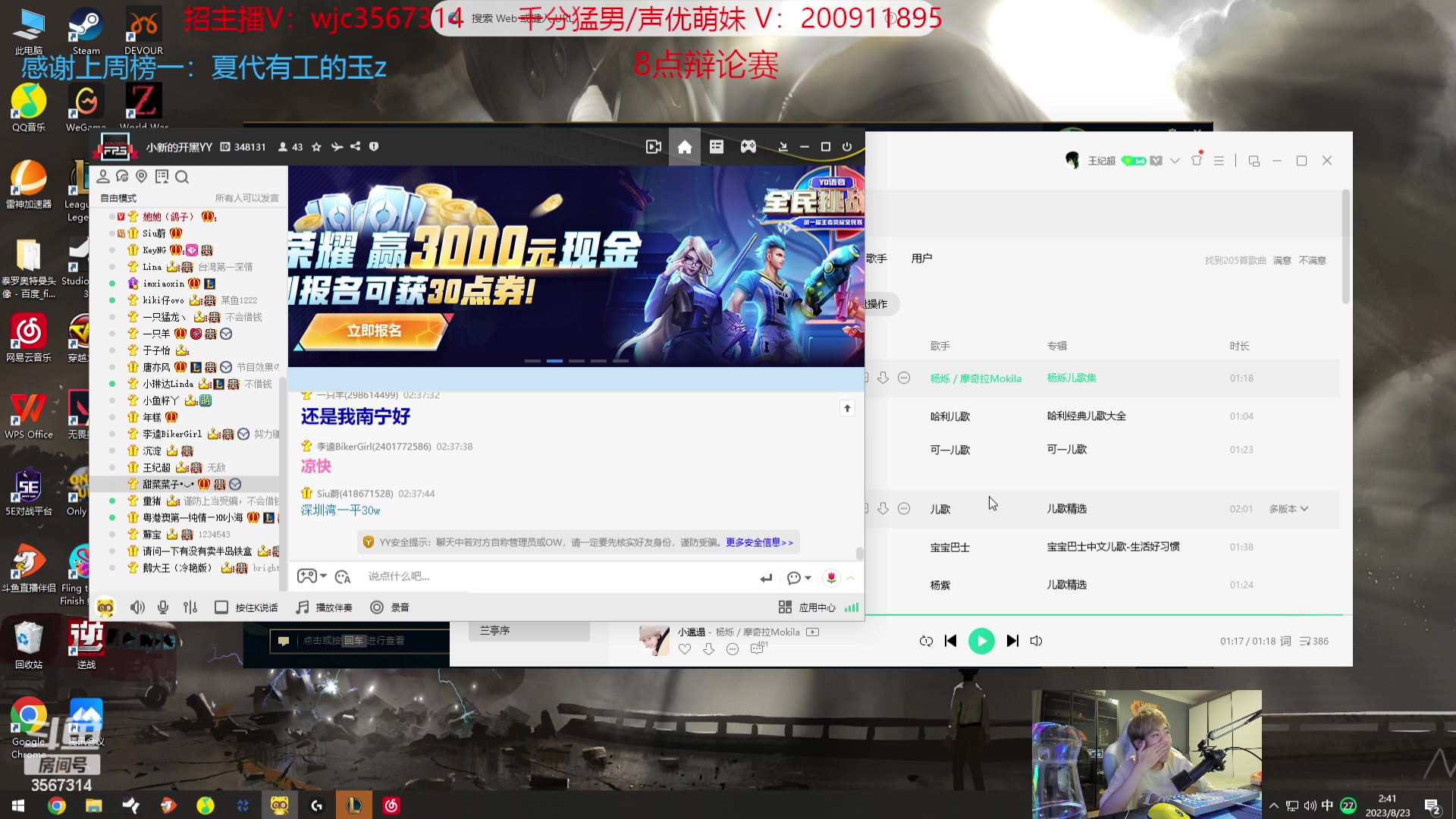Switch to 用户 tab in QQ Music search
The image size is (1456, 819).
[x=921, y=259]
